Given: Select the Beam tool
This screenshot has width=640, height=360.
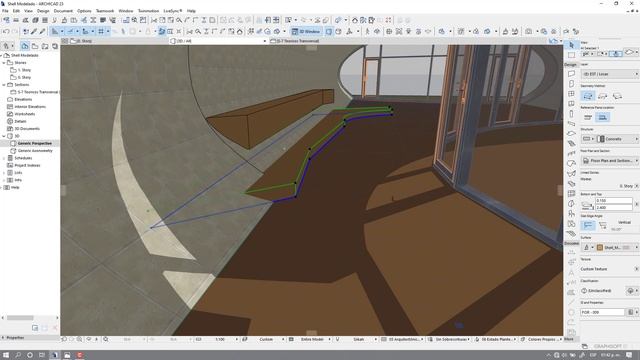Looking at the screenshot, I should (x=571, y=124).
